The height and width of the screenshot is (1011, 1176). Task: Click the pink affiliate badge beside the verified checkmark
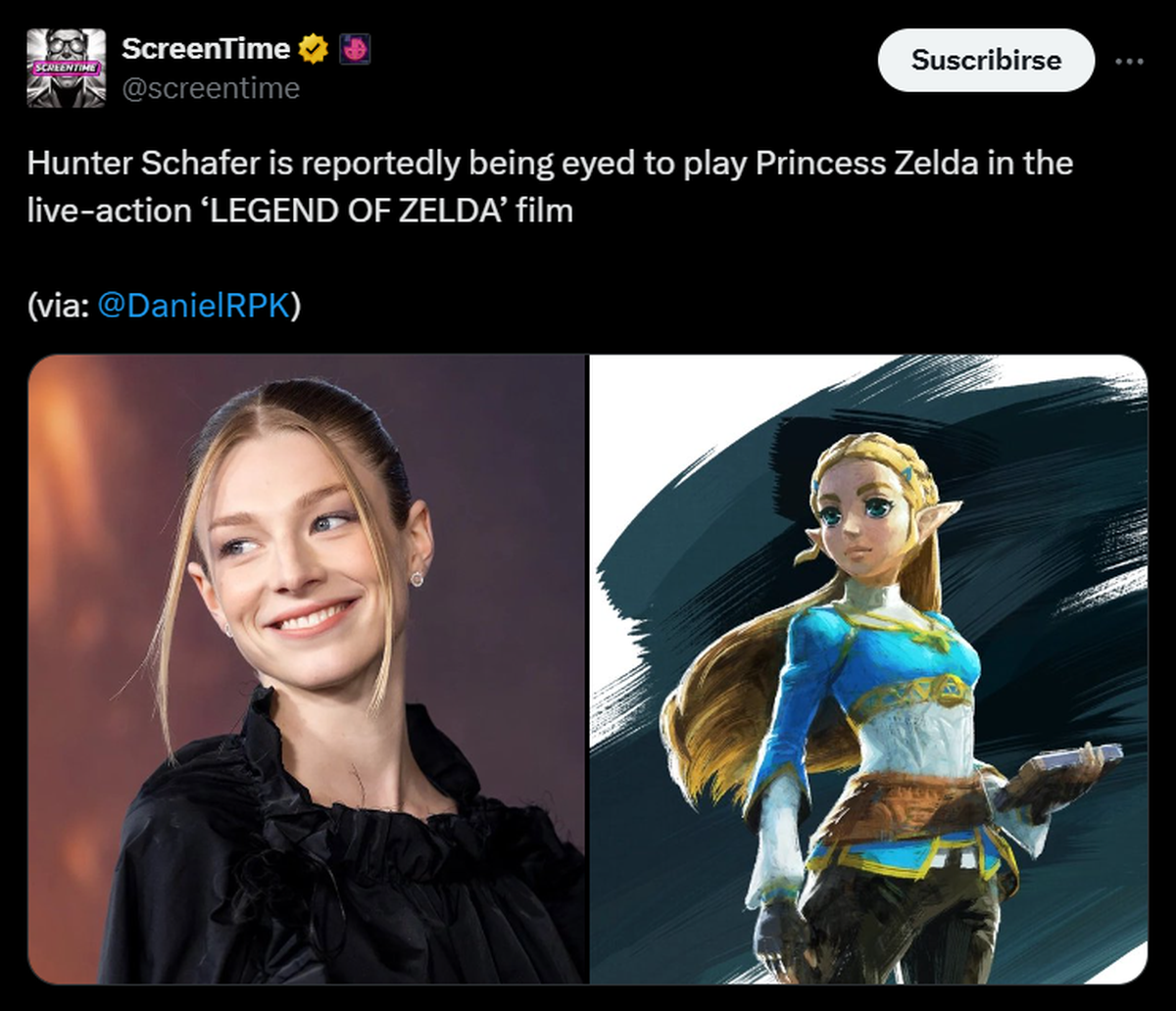(355, 49)
